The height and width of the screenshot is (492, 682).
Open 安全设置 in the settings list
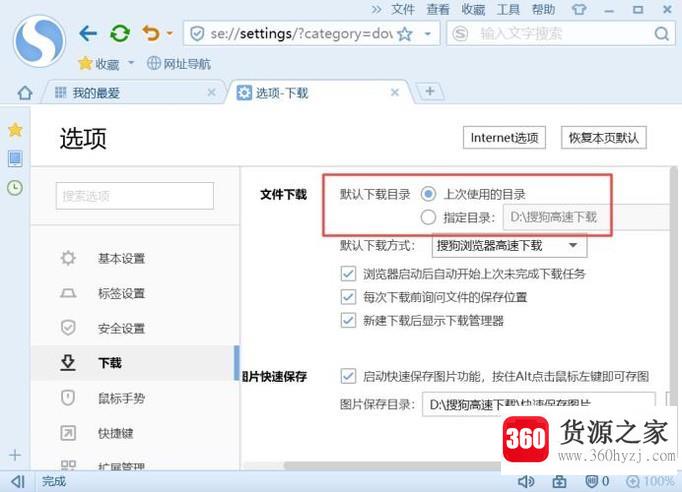pos(135,328)
